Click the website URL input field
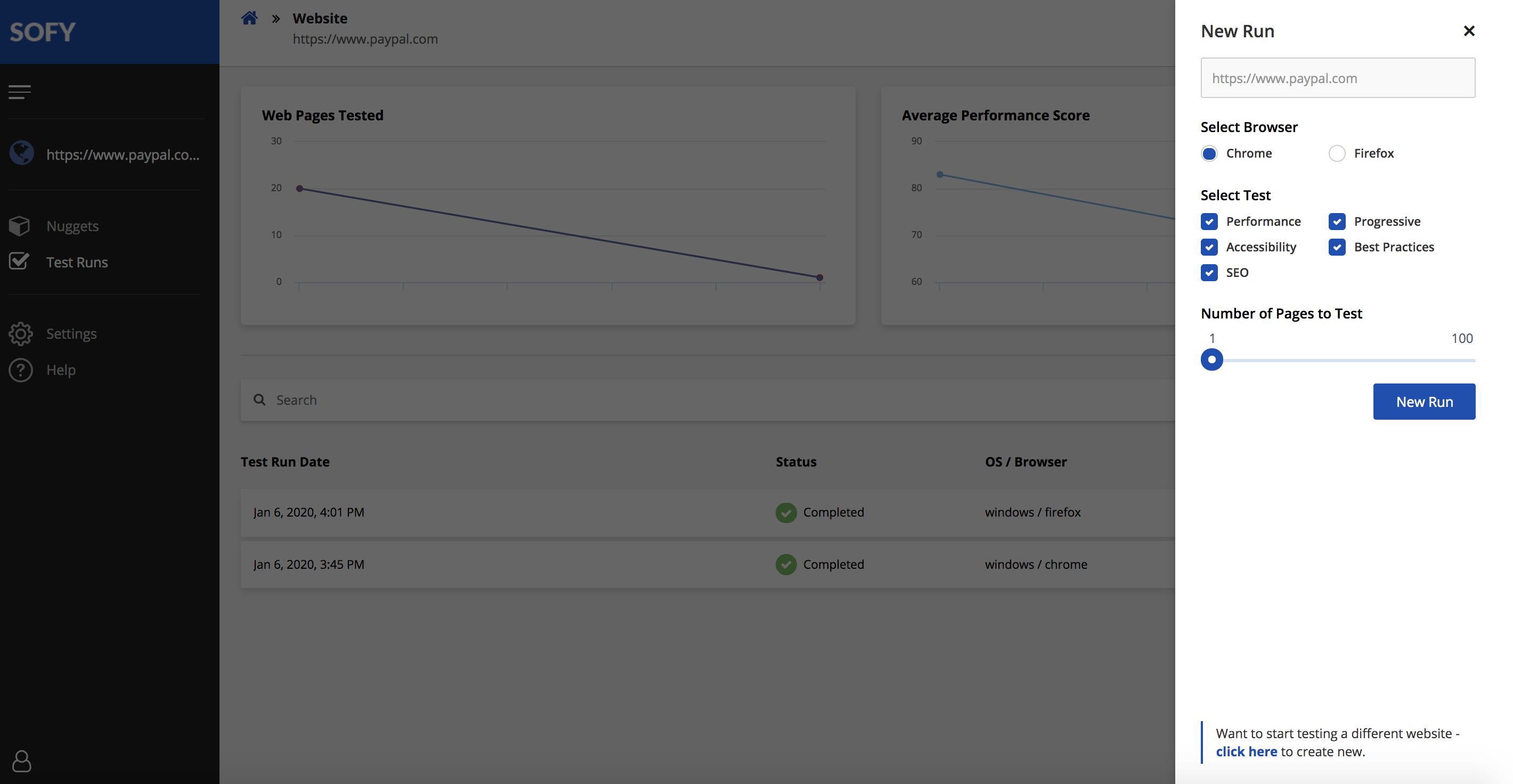 [1337, 78]
